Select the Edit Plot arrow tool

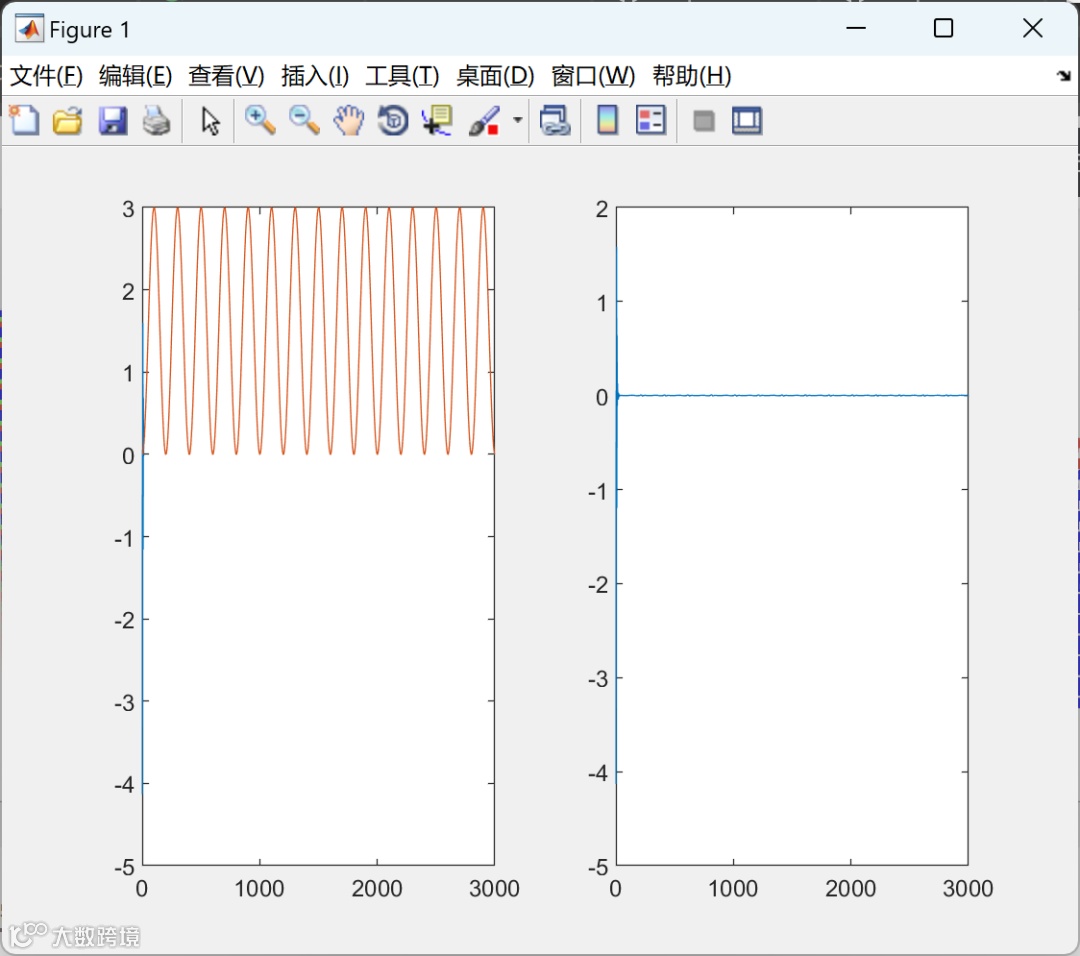(210, 121)
